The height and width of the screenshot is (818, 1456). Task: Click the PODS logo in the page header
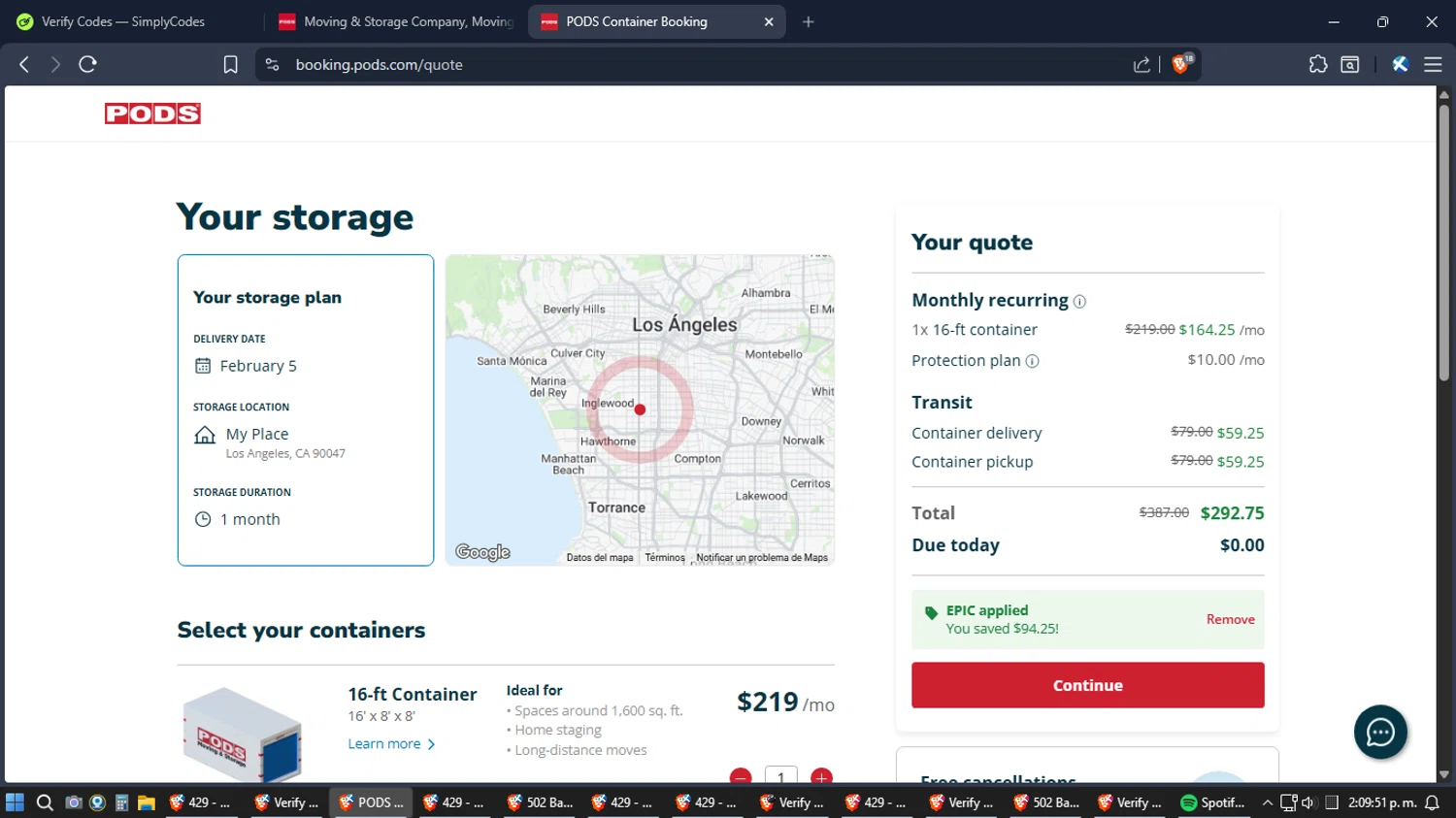[x=152, y=114]
